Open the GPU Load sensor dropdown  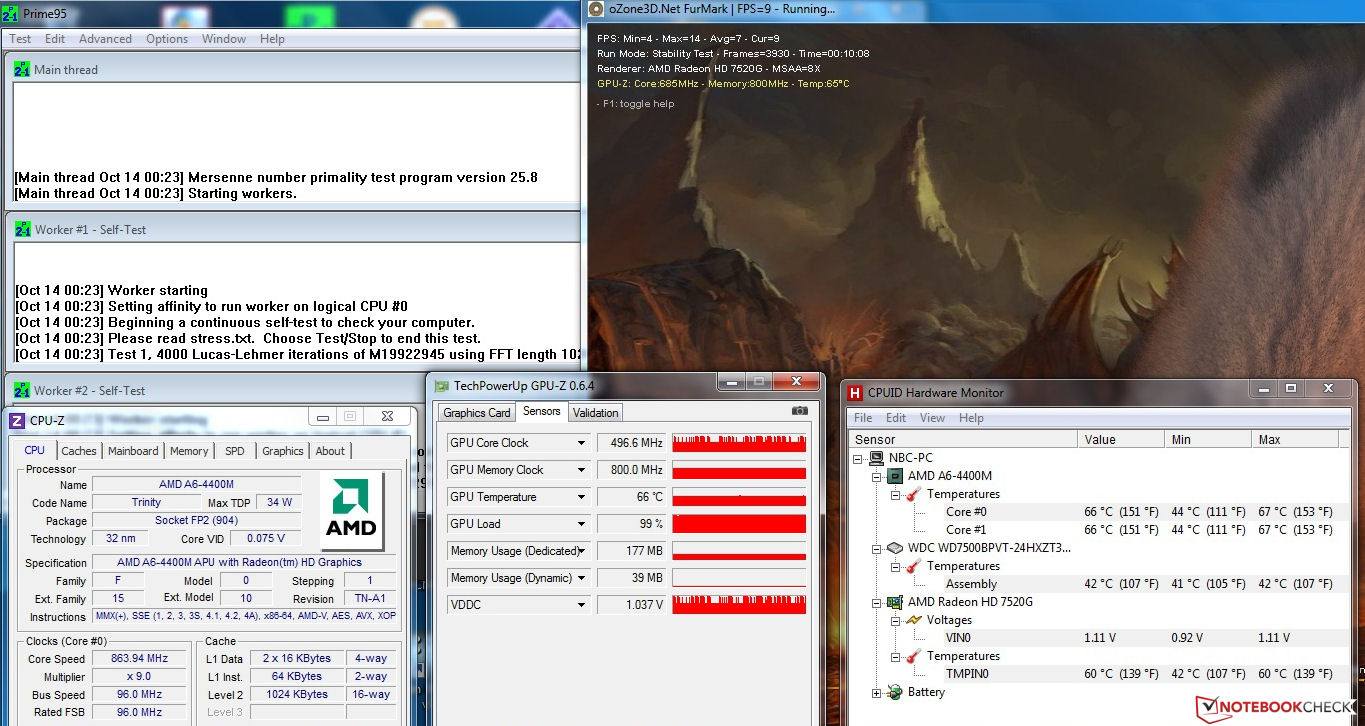pyautogui.click(x=581, y=524)
